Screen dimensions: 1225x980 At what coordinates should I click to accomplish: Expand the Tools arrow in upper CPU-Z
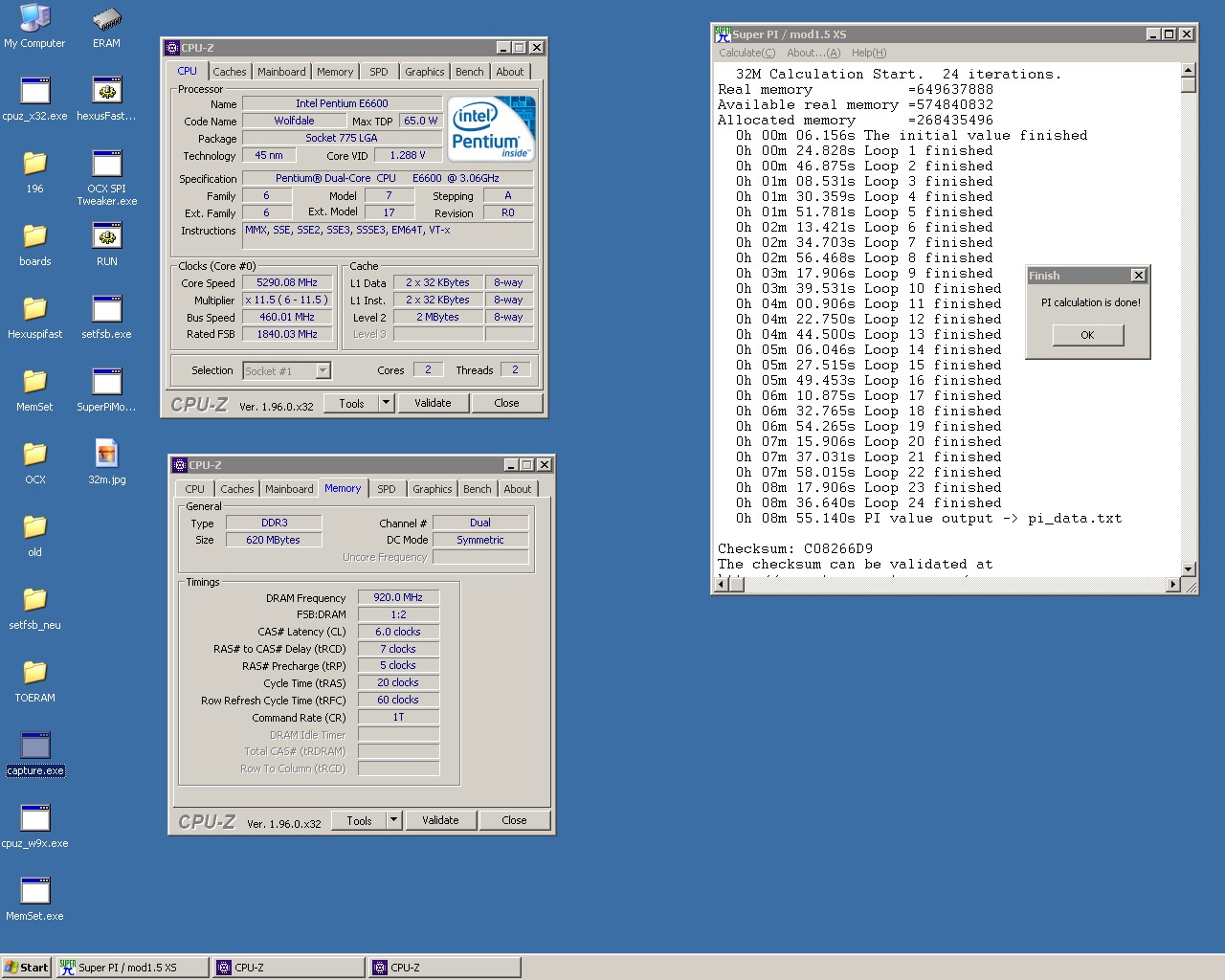(x=387, y=403)
